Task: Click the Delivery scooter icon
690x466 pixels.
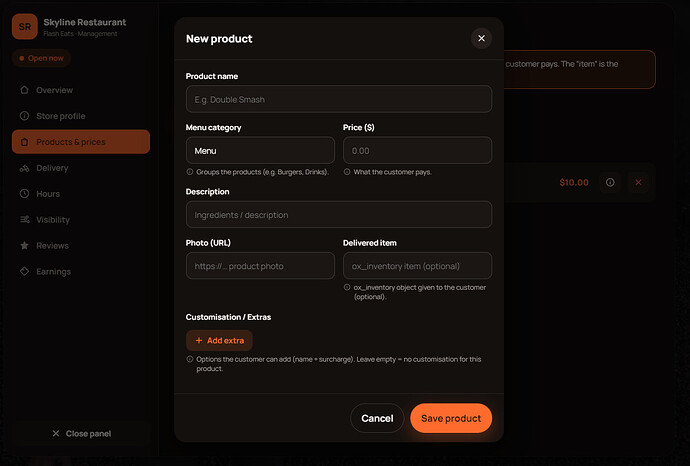Action: [x=24, y=168]
